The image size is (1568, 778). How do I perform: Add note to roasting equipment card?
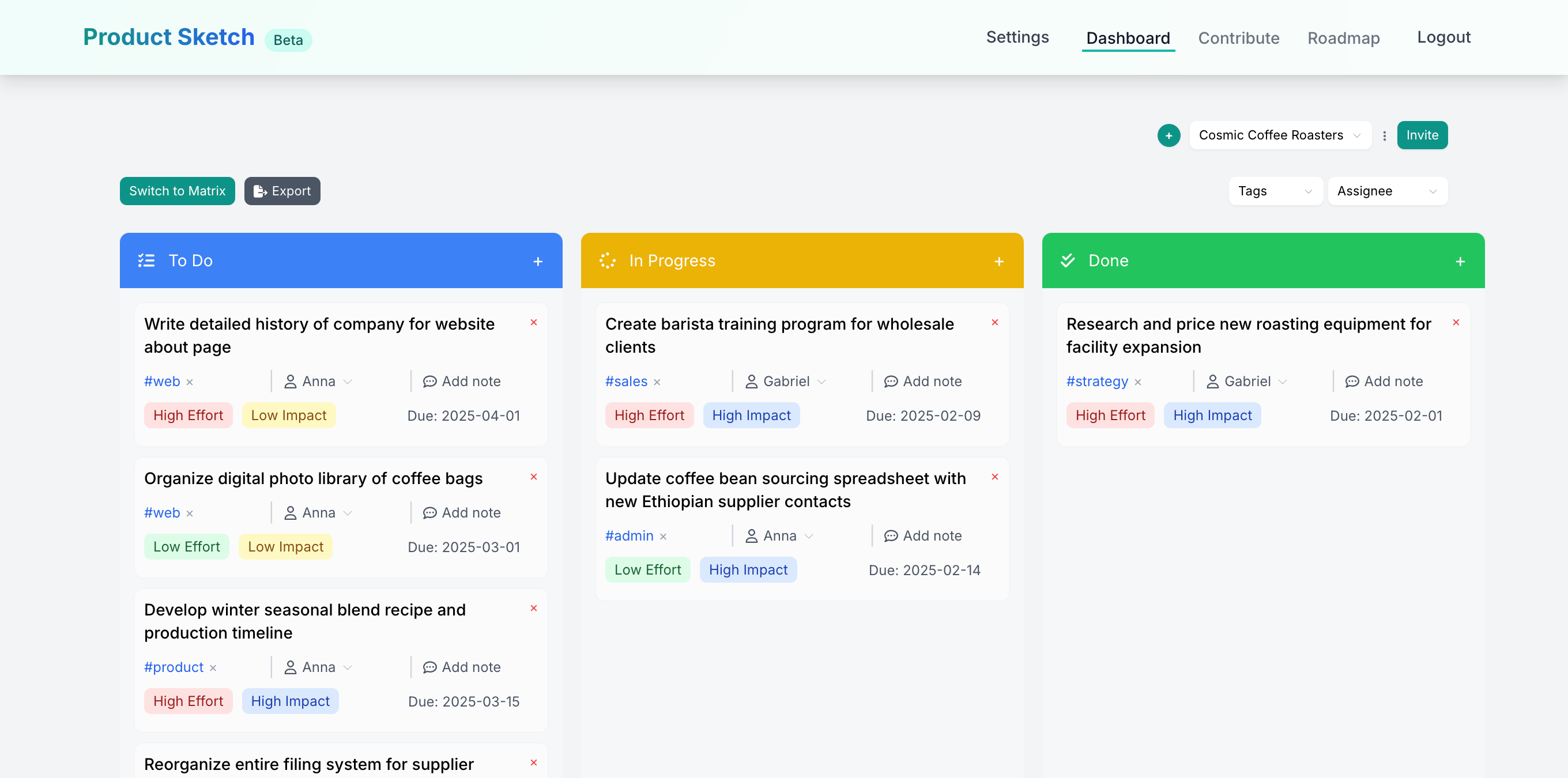point(1384,382)
